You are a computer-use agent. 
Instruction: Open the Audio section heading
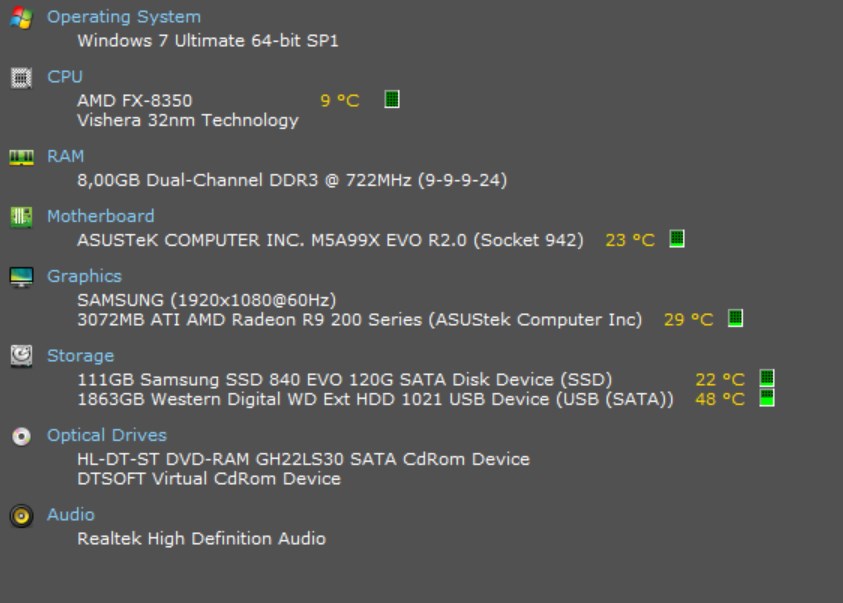pos(71,515)
